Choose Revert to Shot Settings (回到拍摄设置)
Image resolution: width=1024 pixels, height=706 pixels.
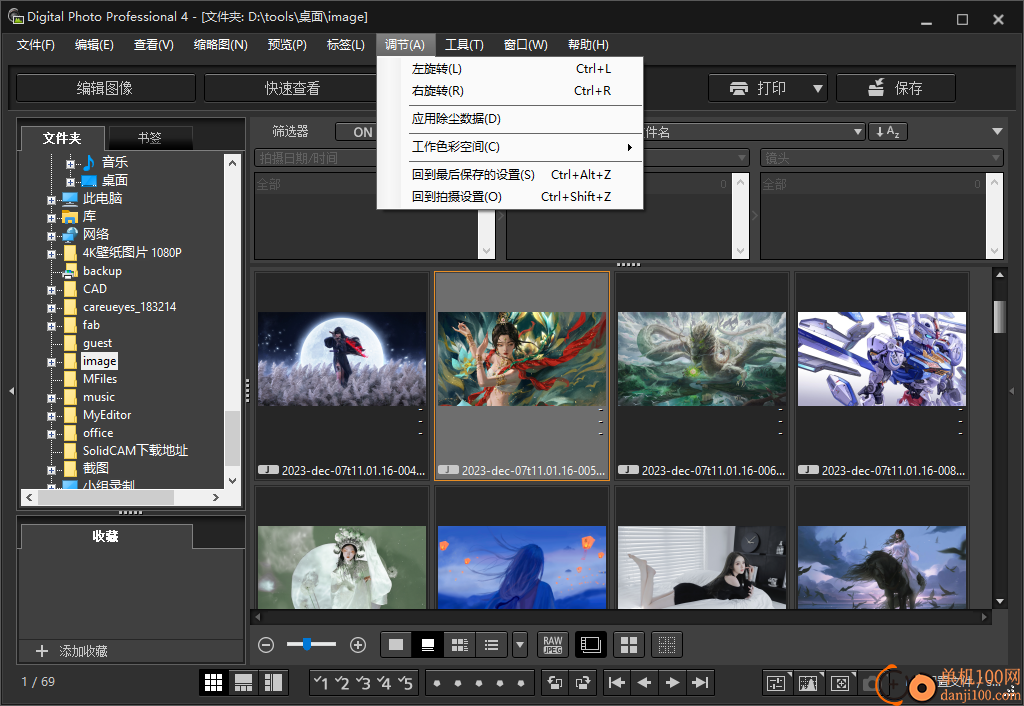[511, 197]
